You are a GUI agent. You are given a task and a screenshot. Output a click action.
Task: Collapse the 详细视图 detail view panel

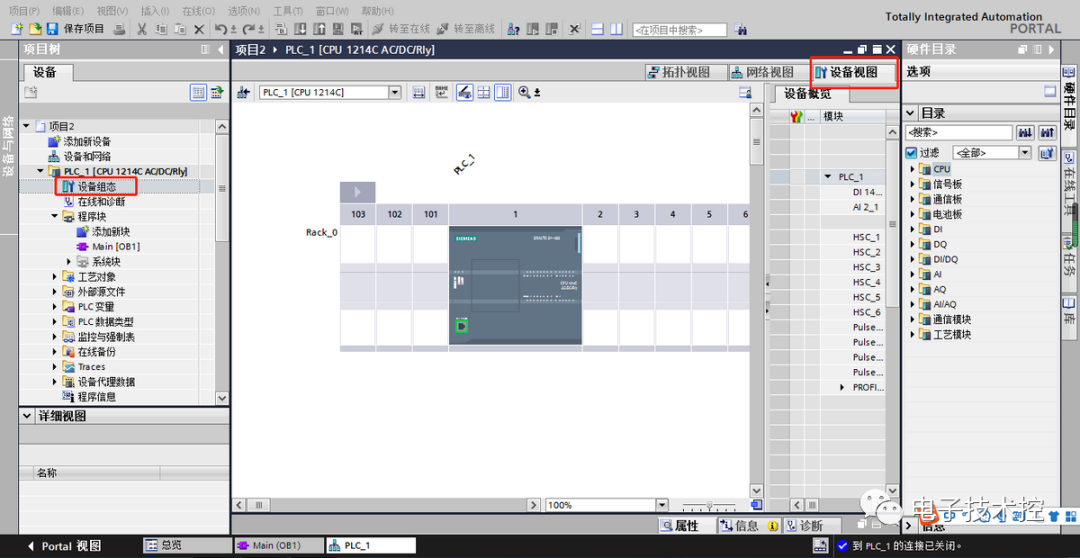[28, 416]
